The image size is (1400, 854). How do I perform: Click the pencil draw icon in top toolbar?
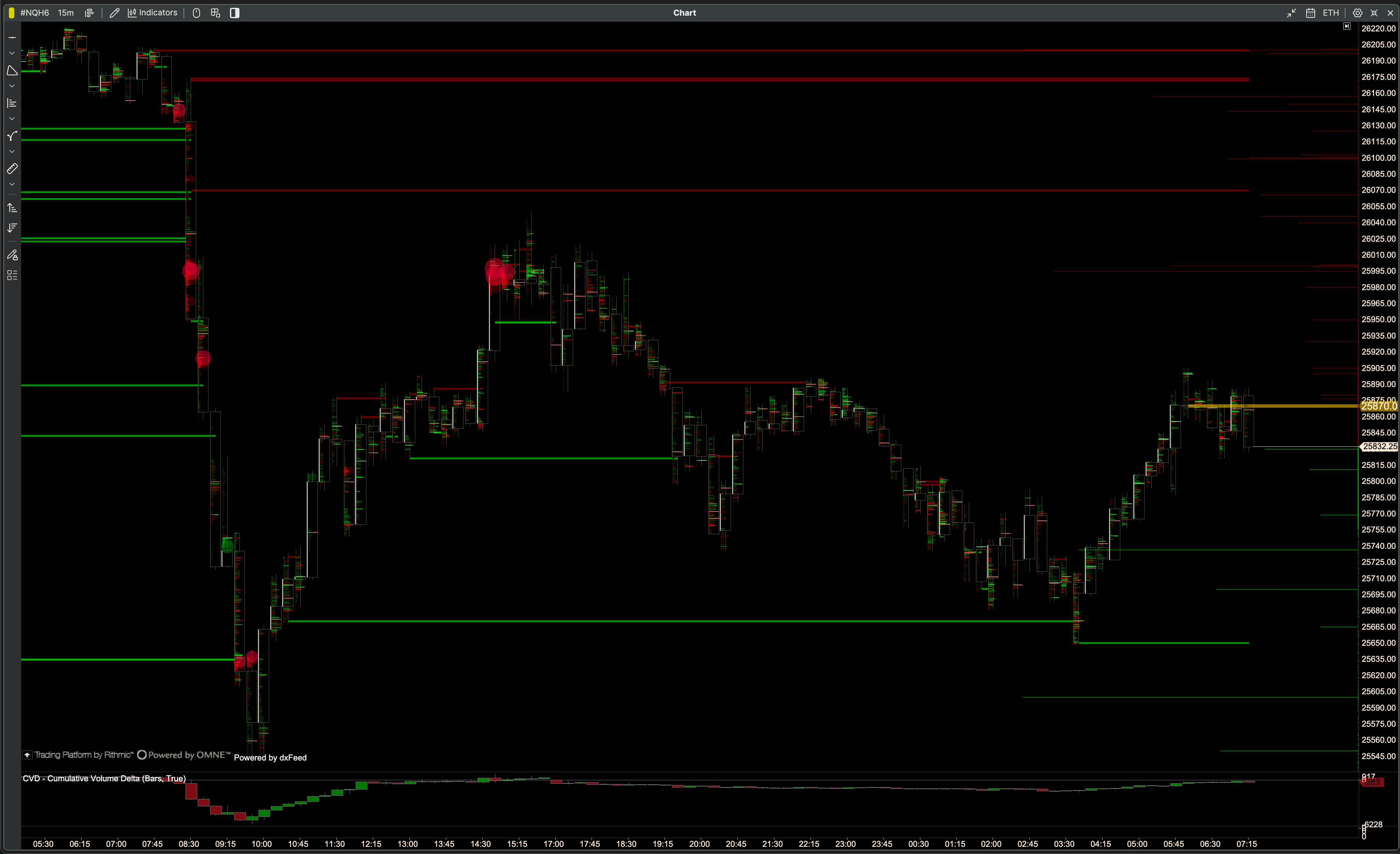tap(114, 13)
